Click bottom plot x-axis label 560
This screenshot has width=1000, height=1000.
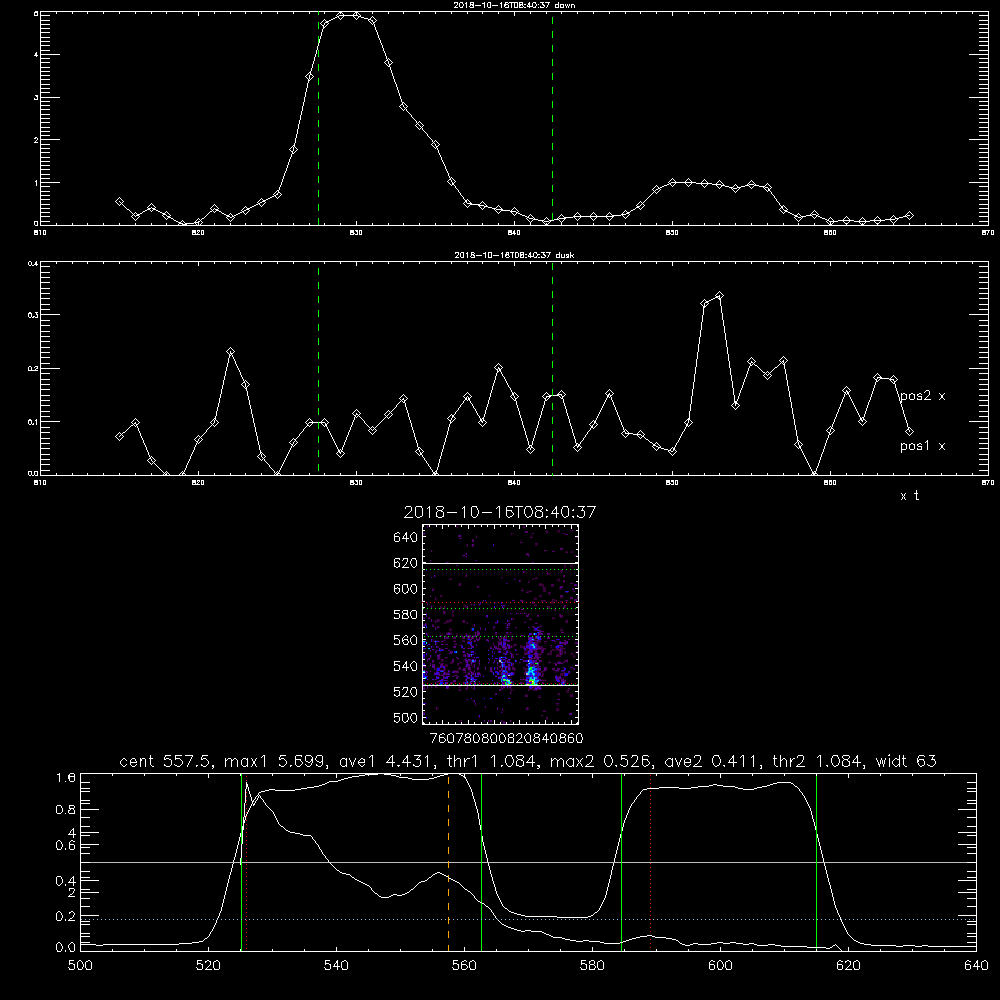point(464,966)
